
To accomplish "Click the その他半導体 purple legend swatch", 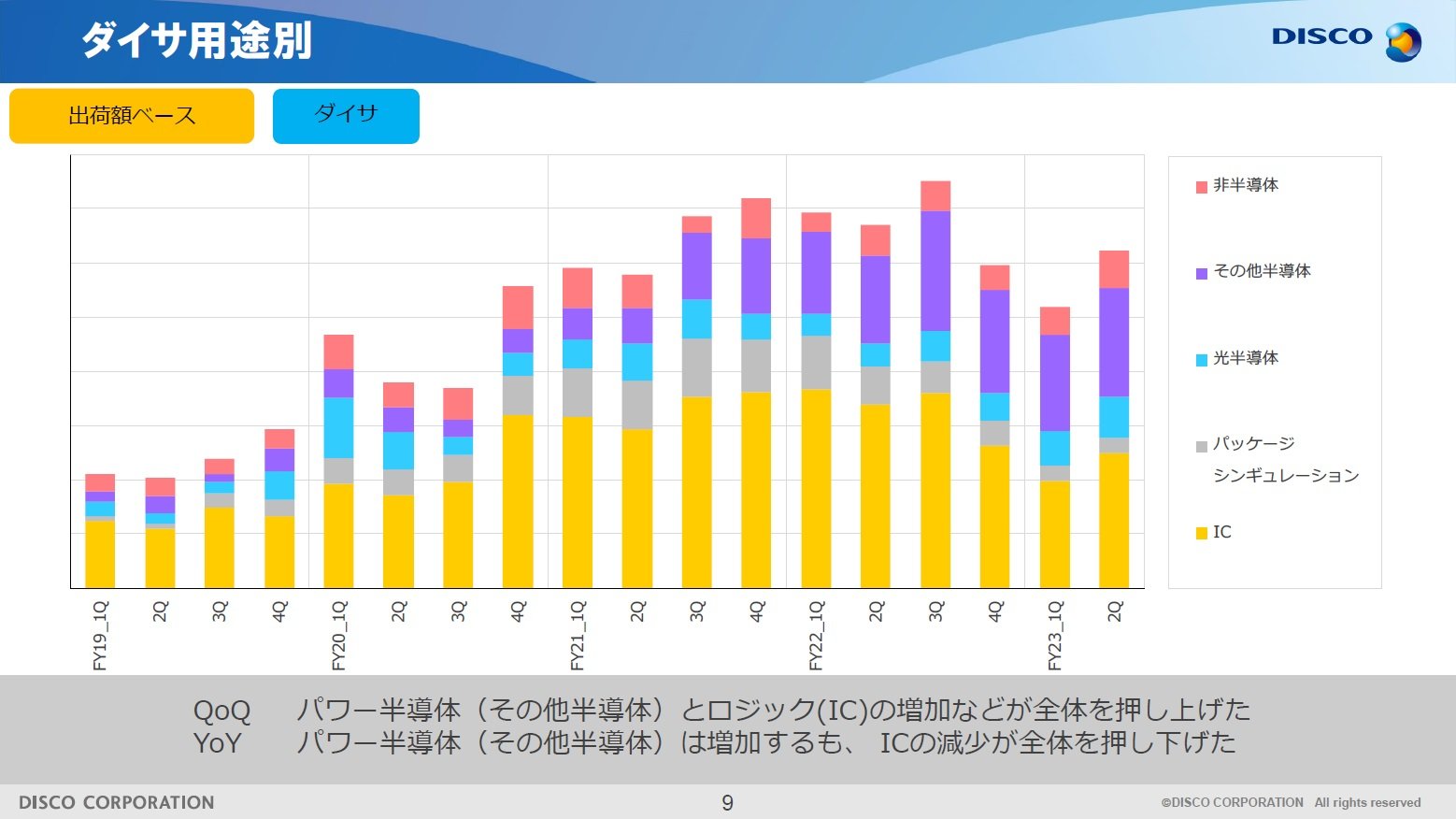I will pyautogui.click(x=1202, y=273).
